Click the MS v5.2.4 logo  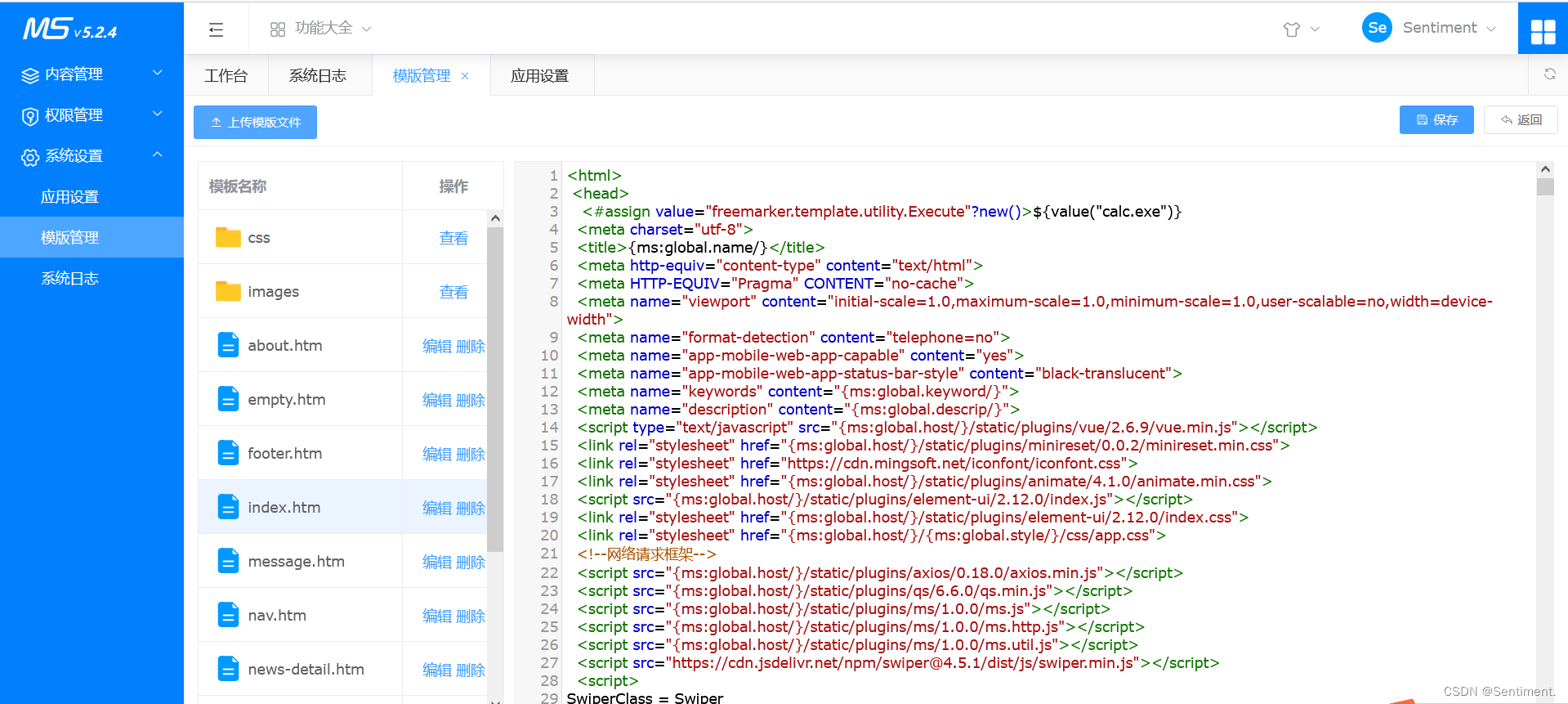[69, 29]
